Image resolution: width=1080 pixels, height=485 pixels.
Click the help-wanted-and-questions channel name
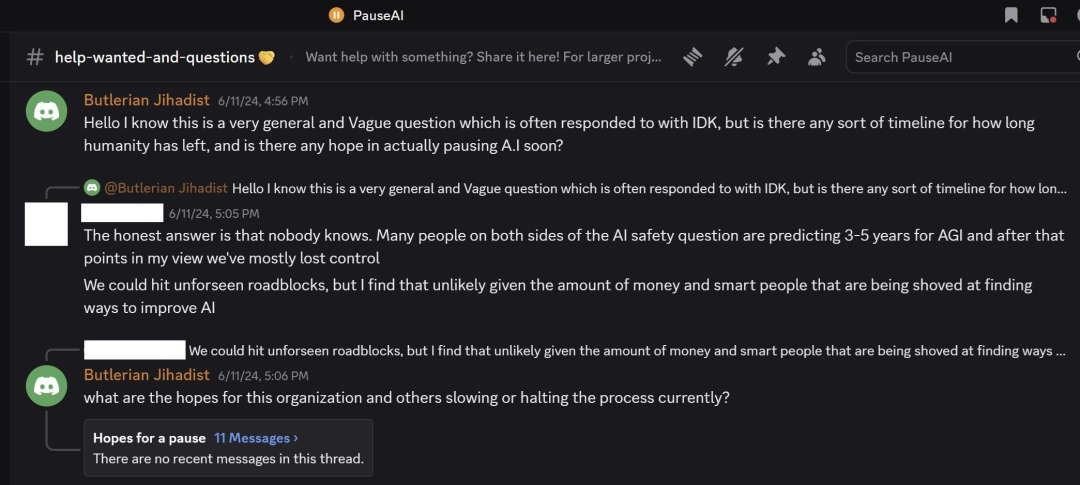155,57
